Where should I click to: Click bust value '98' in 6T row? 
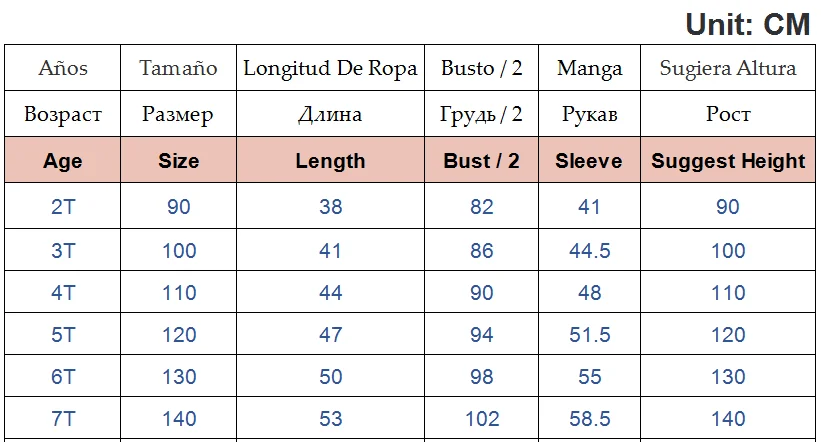[482, 377]
